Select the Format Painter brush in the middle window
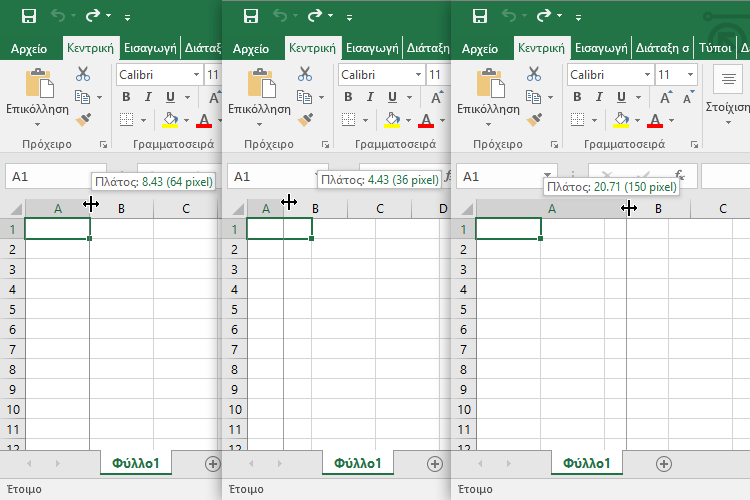Image resolution: width=750 pixels, height=500 pixels. [305, 120]
